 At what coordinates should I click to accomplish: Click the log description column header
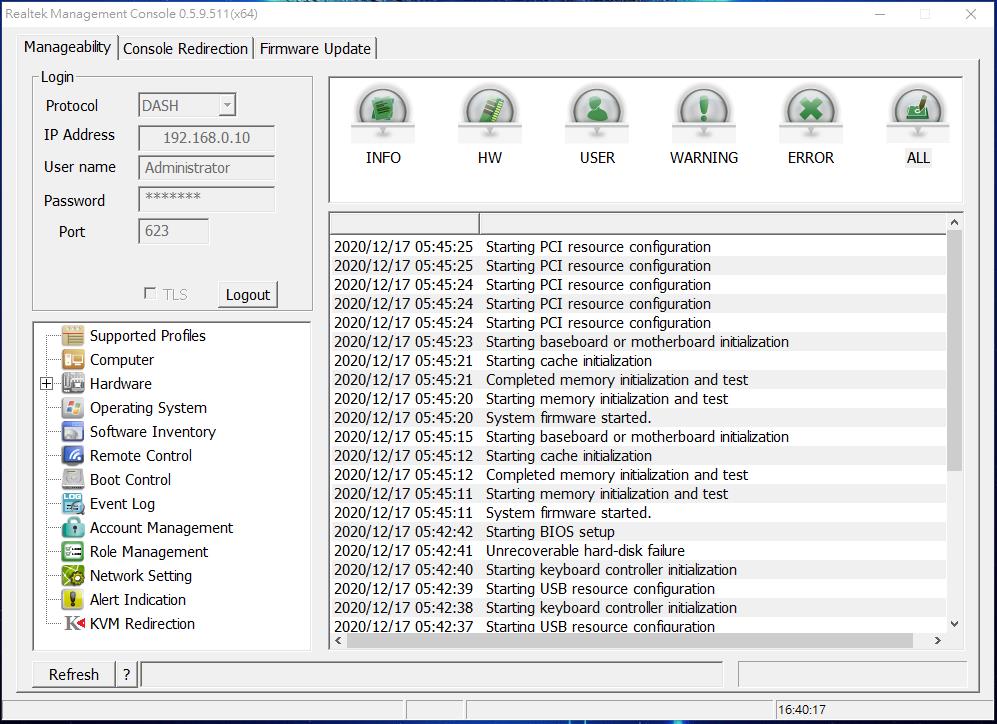click(713, 224)
